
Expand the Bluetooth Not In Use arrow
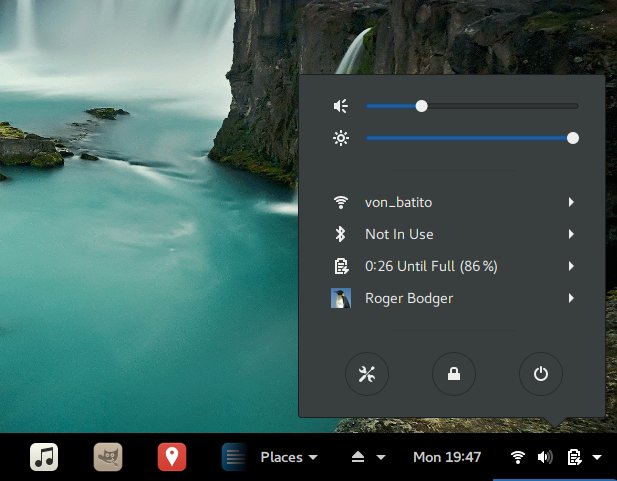(x=571, y=234)
